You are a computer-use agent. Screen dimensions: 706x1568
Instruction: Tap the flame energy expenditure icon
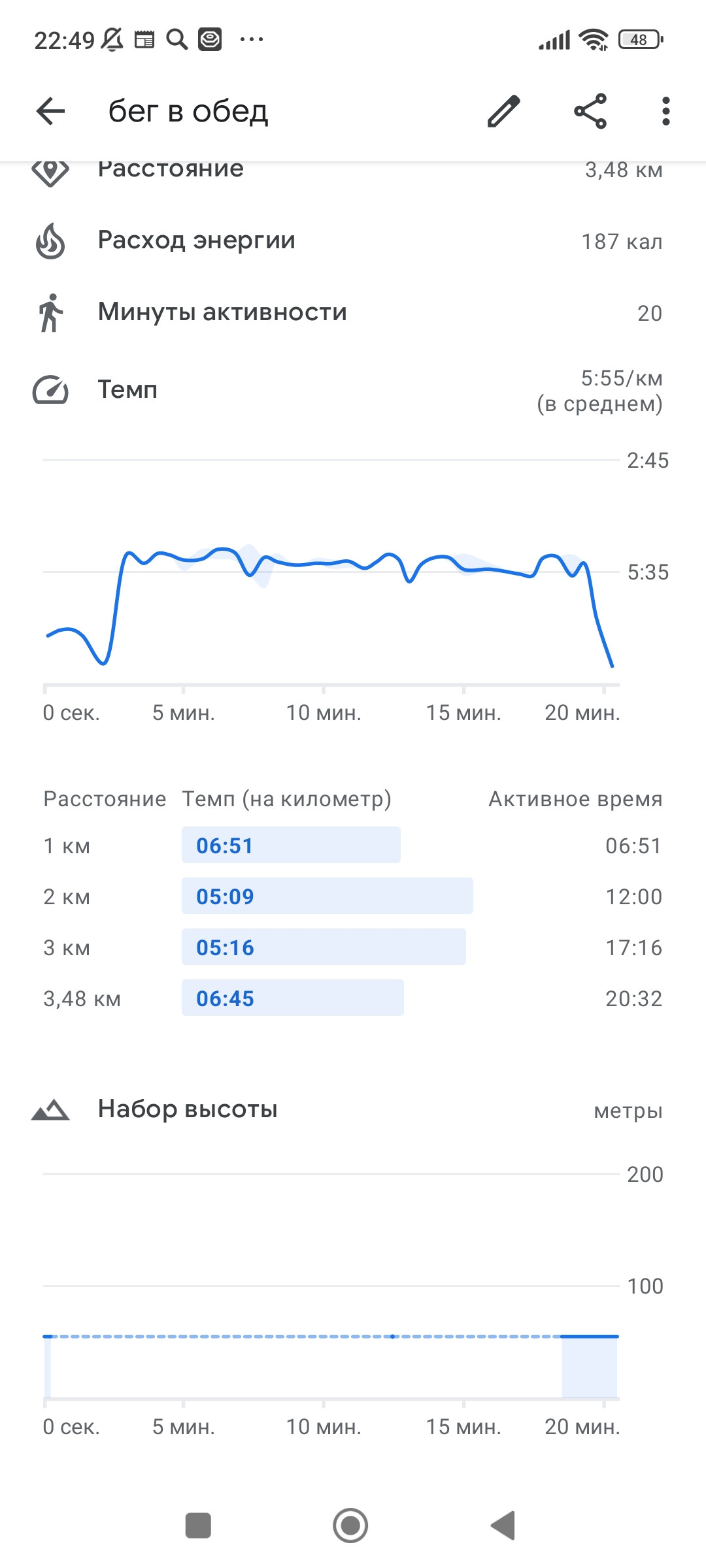tap(50, 241)
